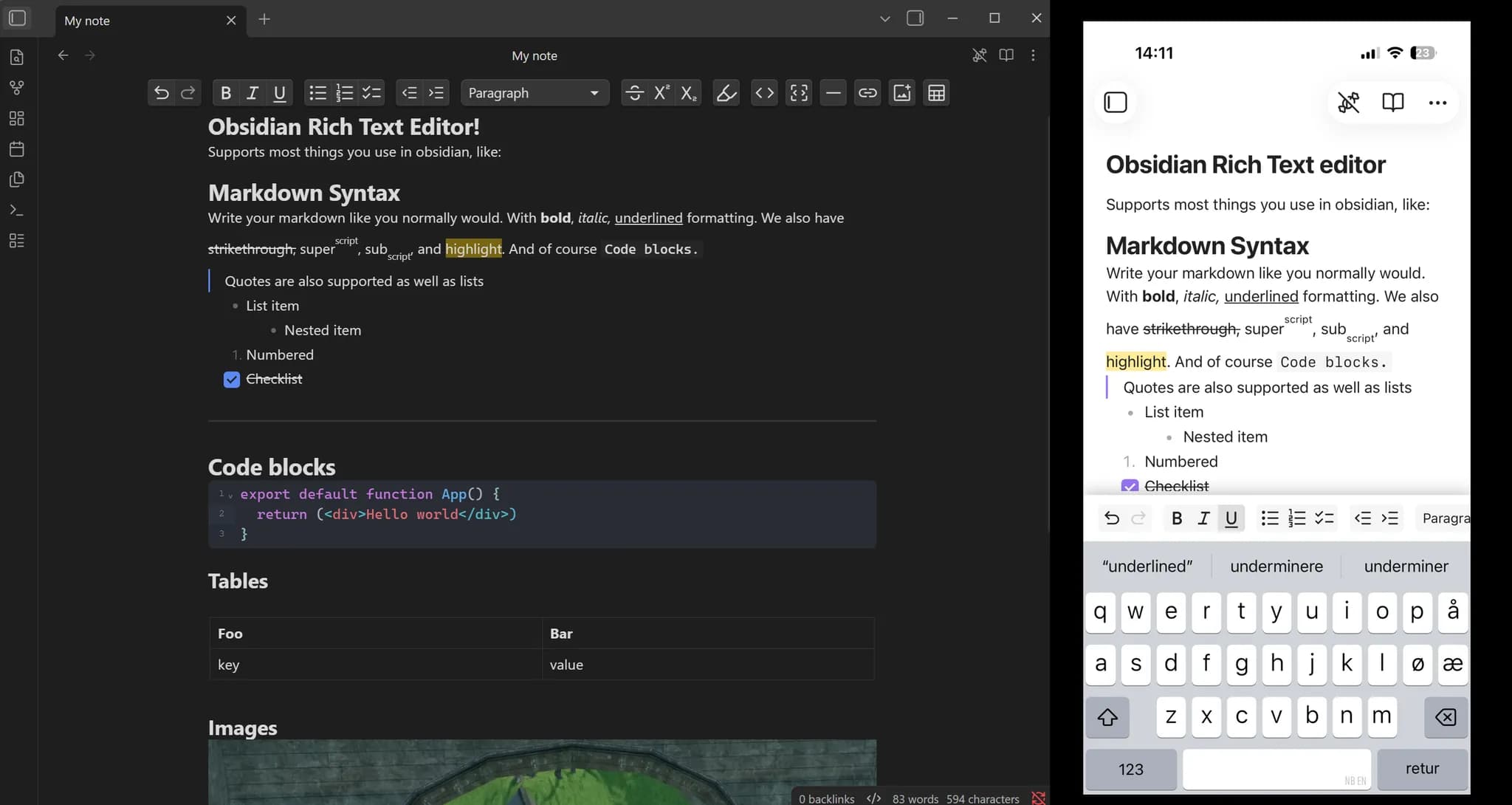This screenshot has width=1512, height=805.
Task: Insert a numbered list from desktop toolbar
Action: point(345,93)
